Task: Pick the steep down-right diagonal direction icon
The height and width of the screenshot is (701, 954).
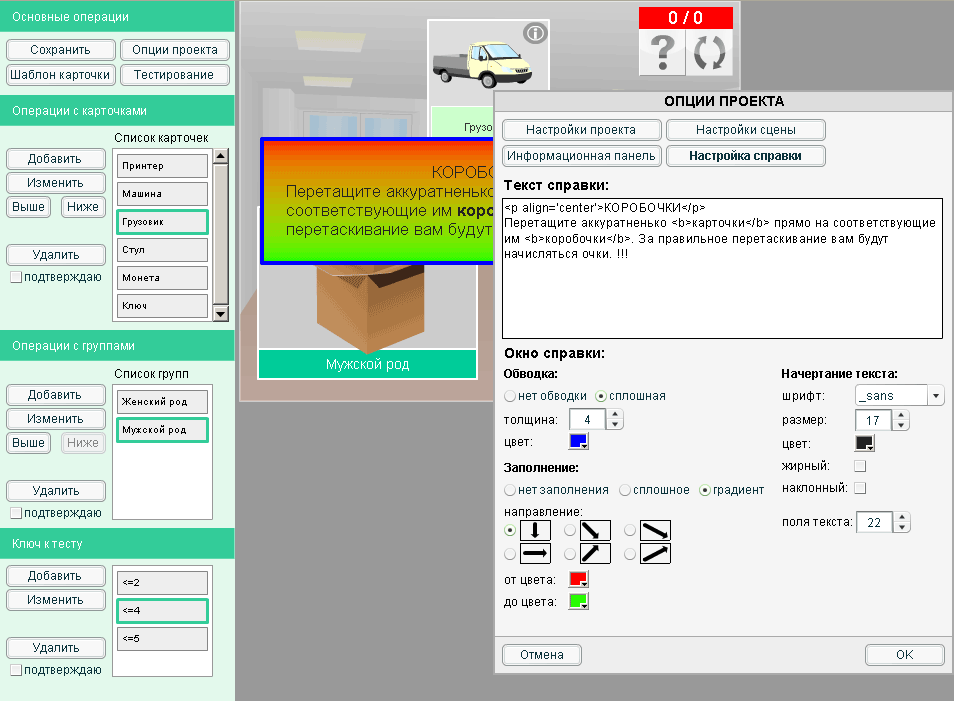Action: coord(595,531)
